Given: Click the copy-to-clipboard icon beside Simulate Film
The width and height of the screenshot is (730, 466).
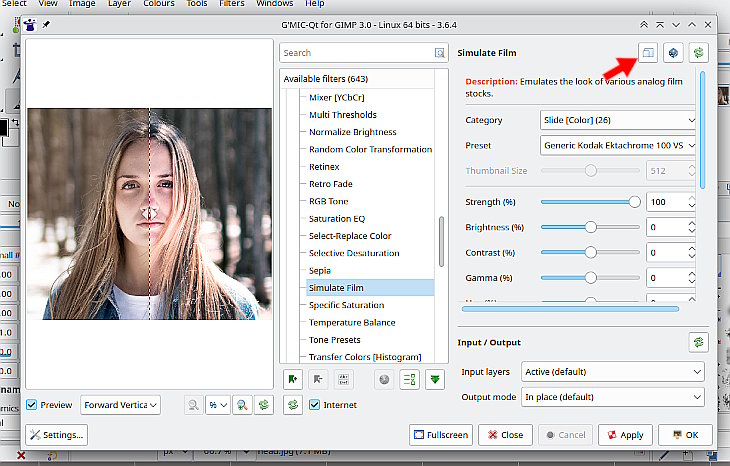Looking at the screenshot, I should [648, 53].
